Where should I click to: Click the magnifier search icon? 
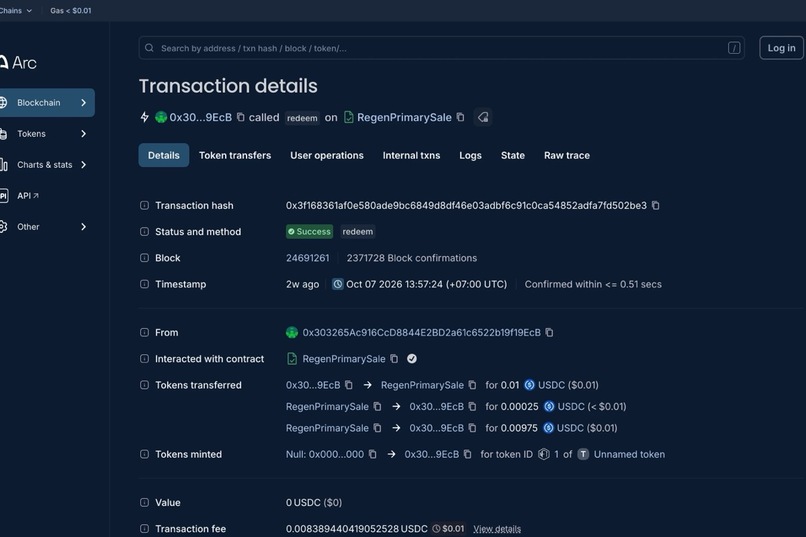[149, 48]
